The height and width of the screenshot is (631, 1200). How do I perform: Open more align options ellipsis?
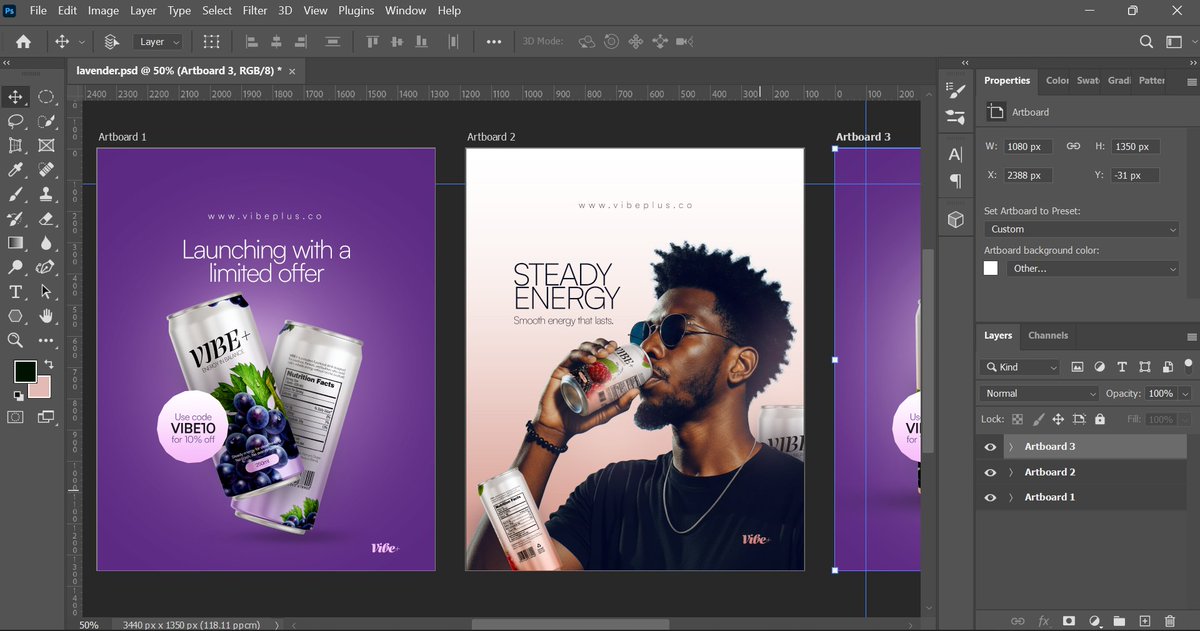(x=493, y=42)
